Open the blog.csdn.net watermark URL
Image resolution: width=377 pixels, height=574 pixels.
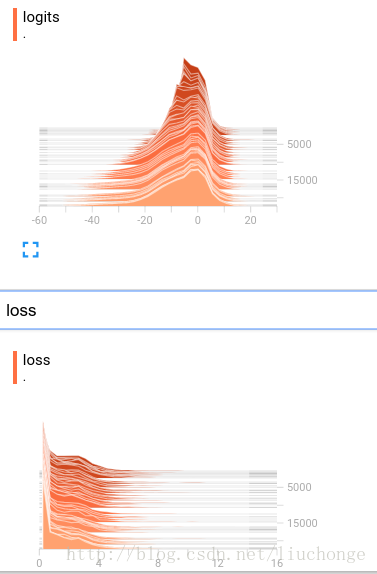[x=216, y=554]
